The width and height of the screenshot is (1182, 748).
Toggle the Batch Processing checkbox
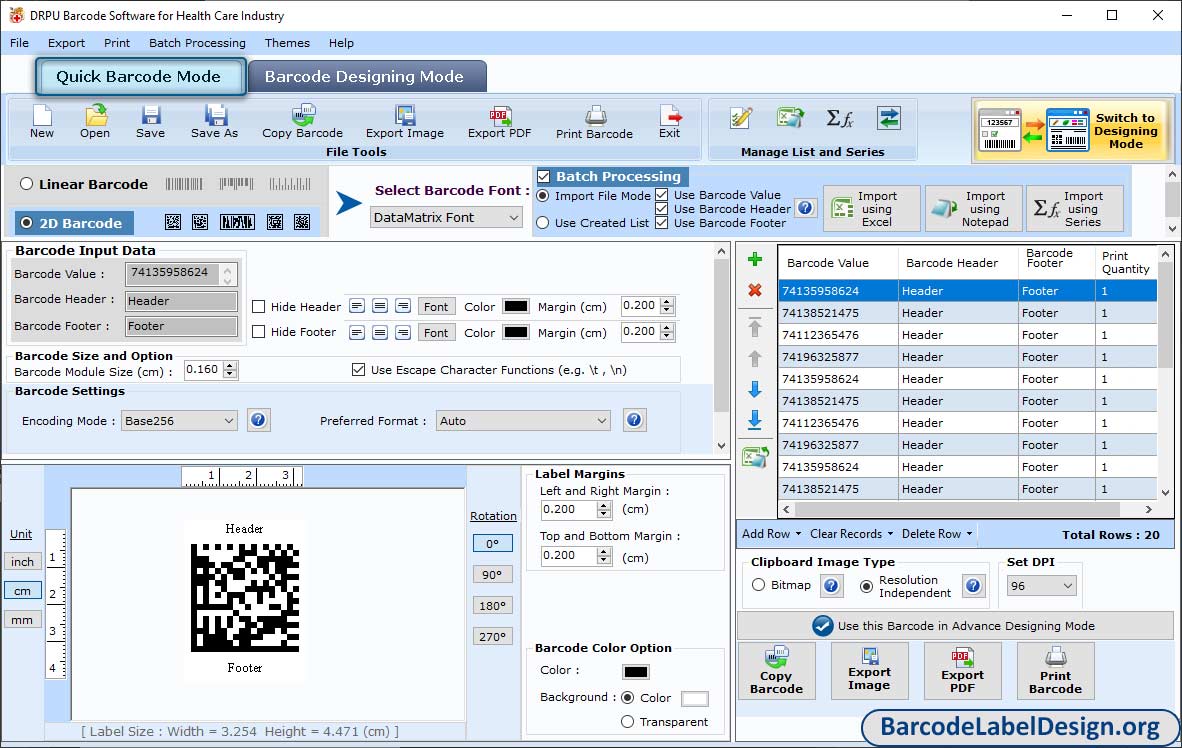click(544, 176)
